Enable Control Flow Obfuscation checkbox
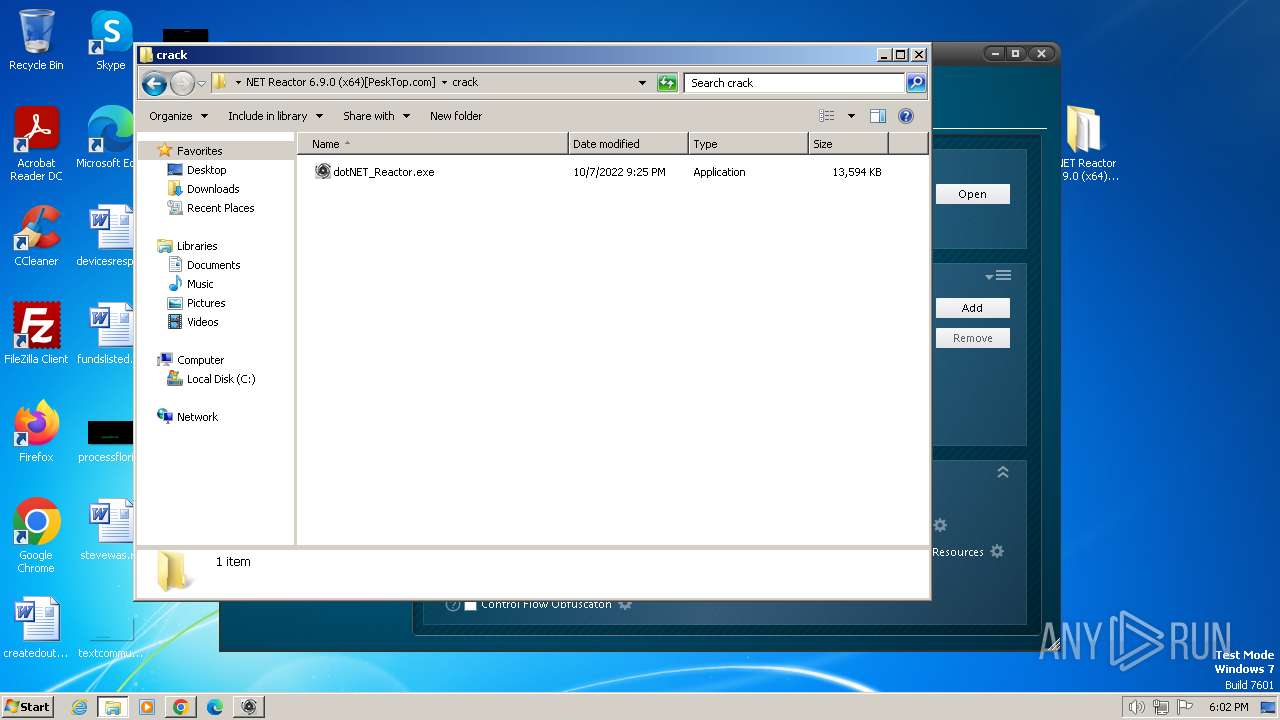This screenshot has height=720, width=1280. pos(470,605)
